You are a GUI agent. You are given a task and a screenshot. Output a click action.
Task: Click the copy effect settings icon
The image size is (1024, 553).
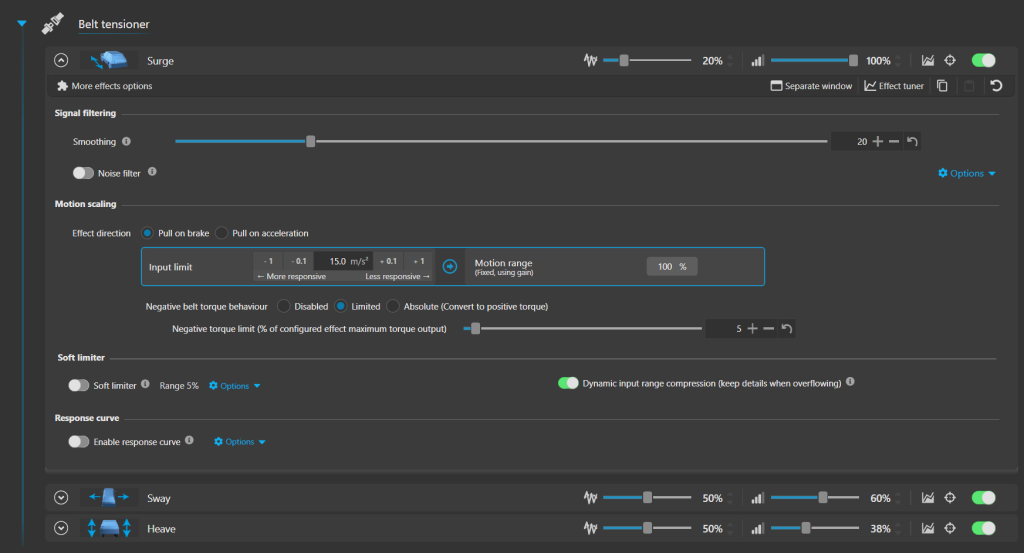pyautogui.click(x=942, y=86)
